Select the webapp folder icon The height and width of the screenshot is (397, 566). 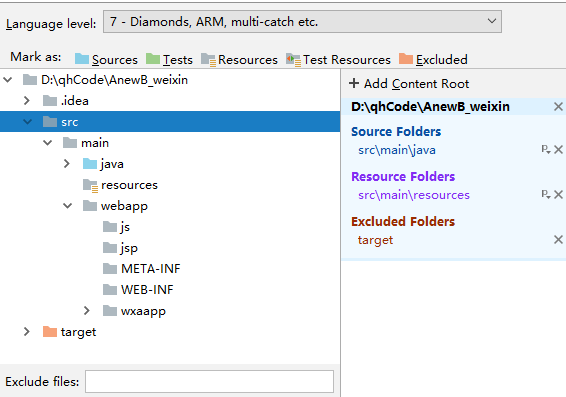pos(90,206)
